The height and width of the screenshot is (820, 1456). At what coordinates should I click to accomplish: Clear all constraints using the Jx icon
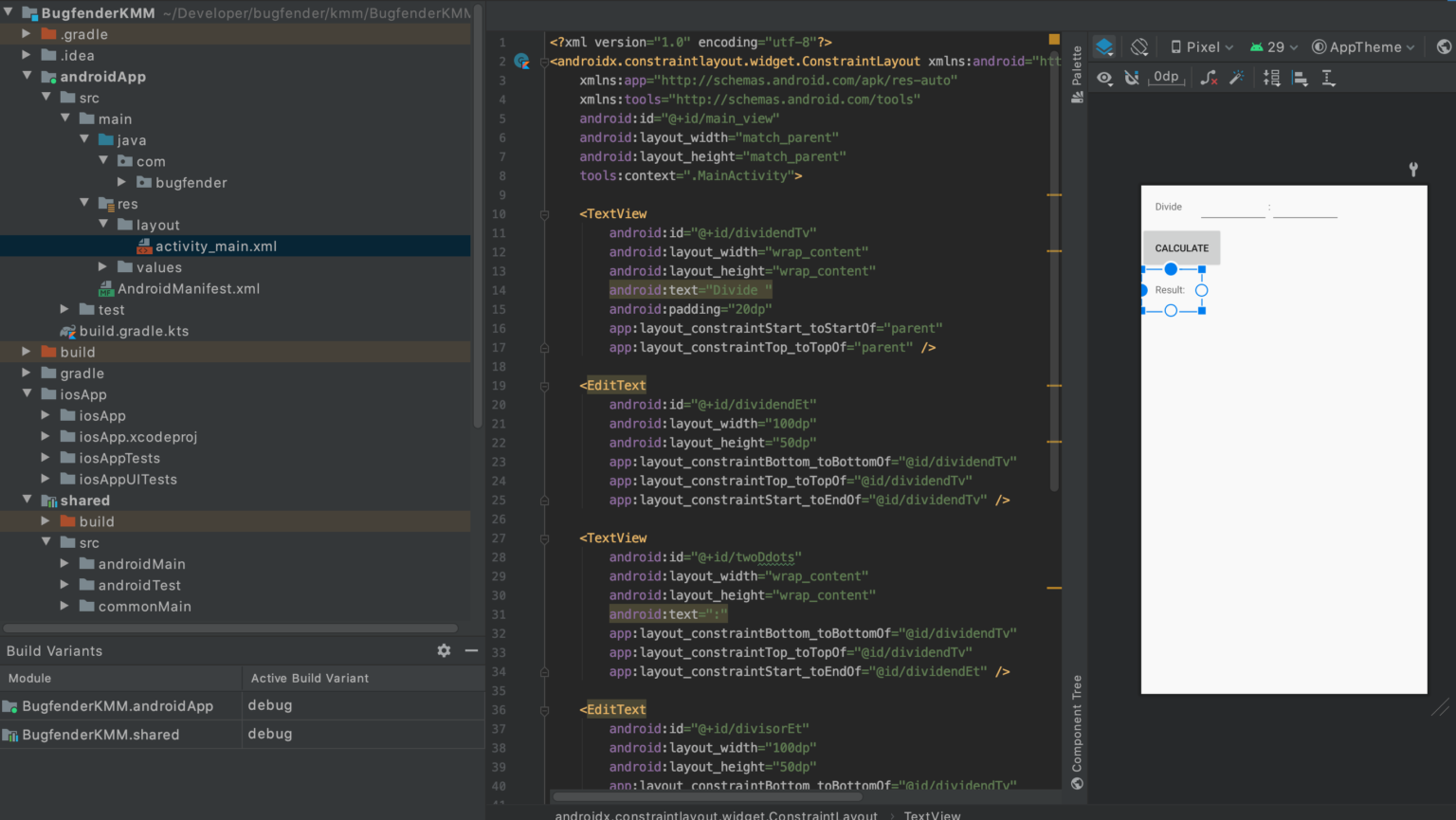click(1208, 78)
